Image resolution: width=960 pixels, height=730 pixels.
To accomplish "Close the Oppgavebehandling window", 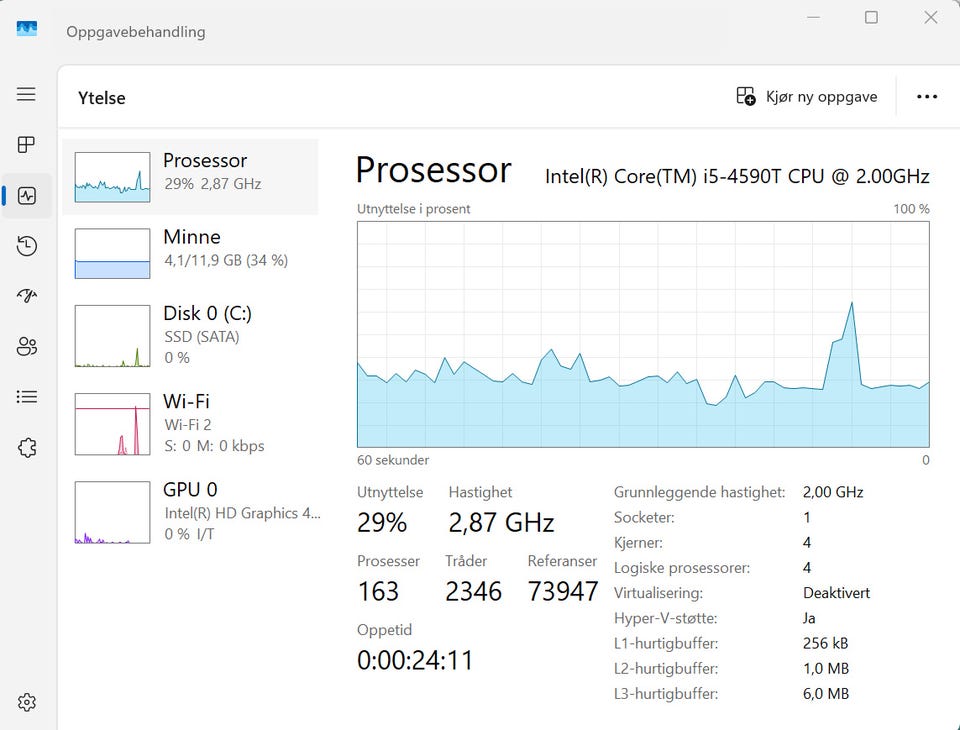I will pos(931,17).
